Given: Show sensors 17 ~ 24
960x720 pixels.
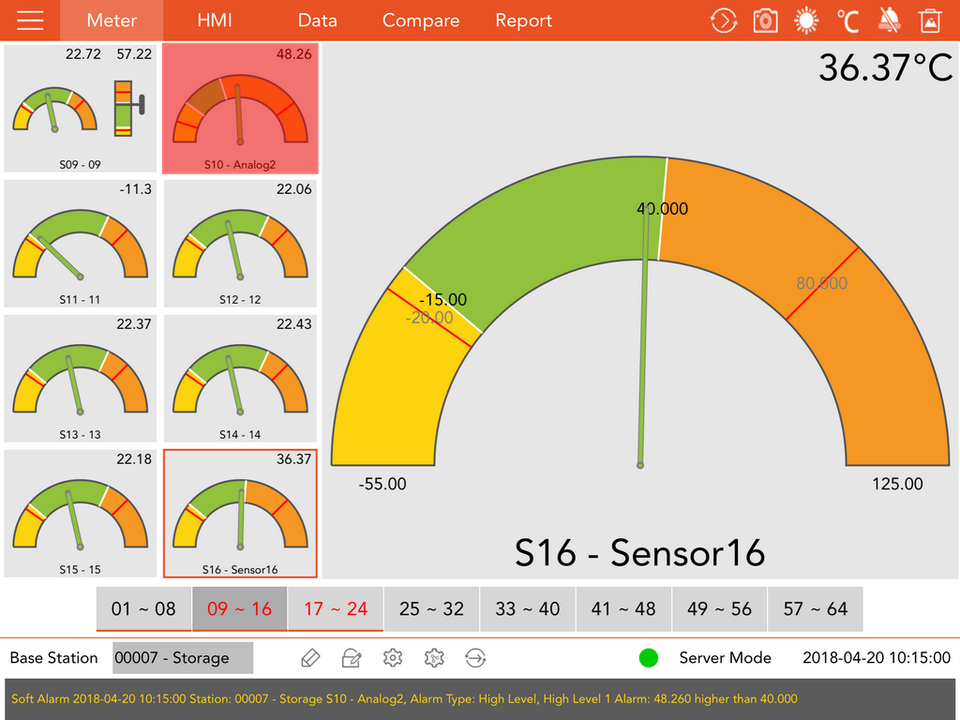Looking at the screenshot, I should pos(336,609).
